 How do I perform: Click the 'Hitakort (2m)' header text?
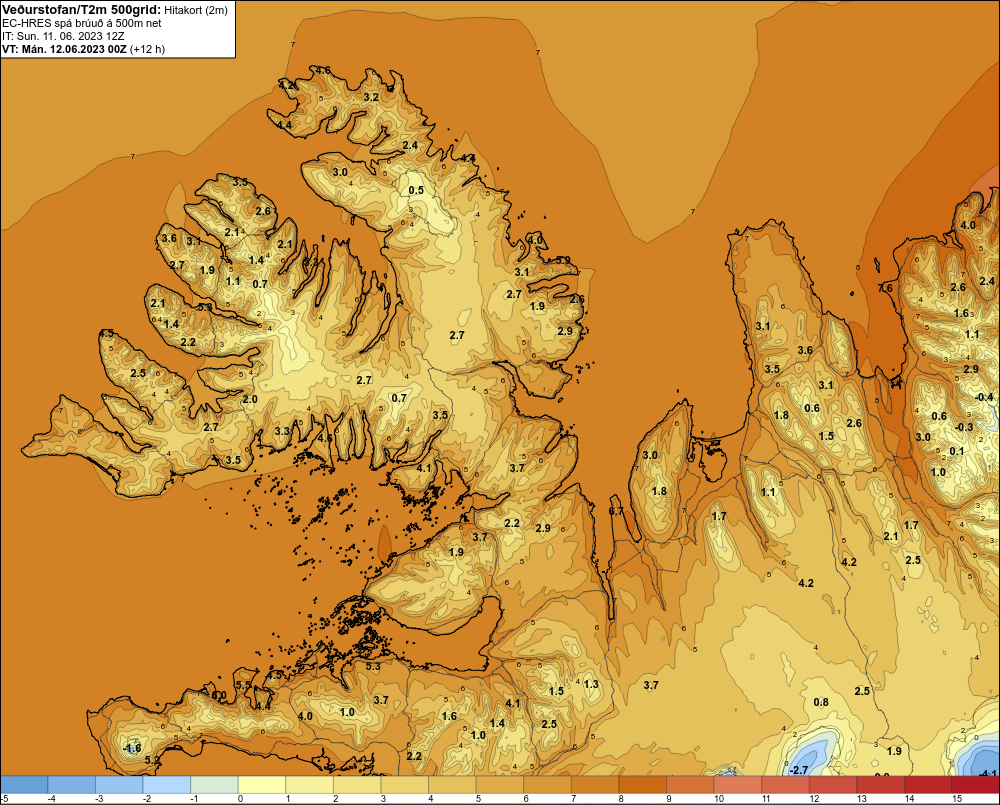(x=195, y=10)
